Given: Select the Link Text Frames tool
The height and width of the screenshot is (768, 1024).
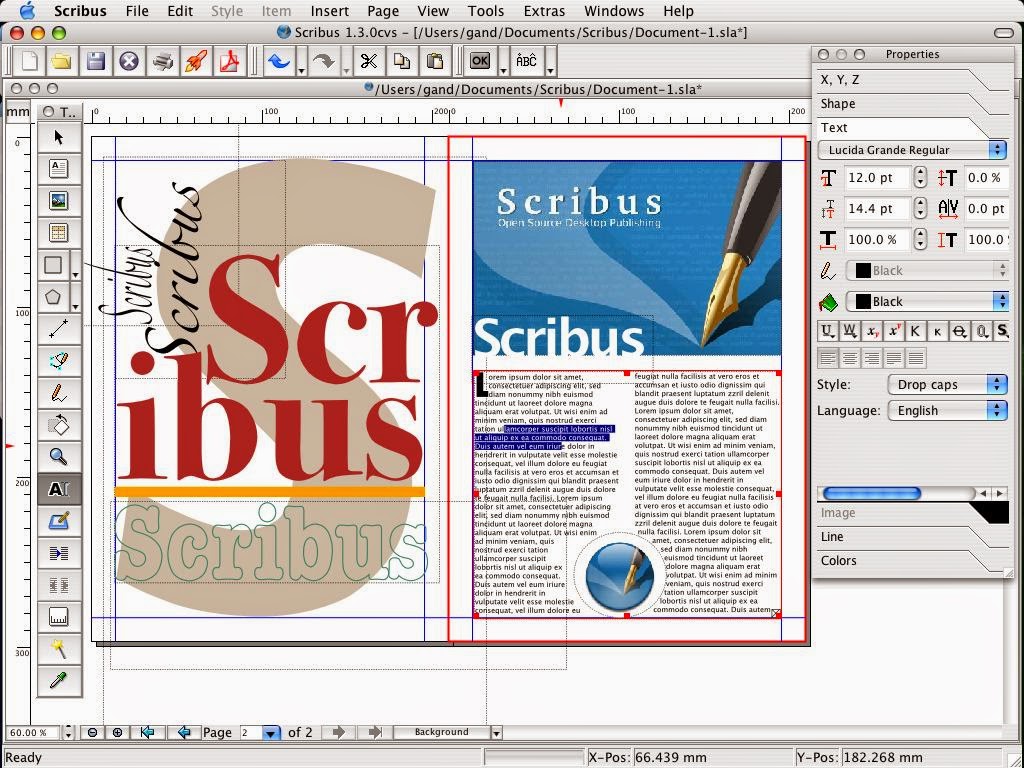Looking at the screenshot, I should pos(59,553).
